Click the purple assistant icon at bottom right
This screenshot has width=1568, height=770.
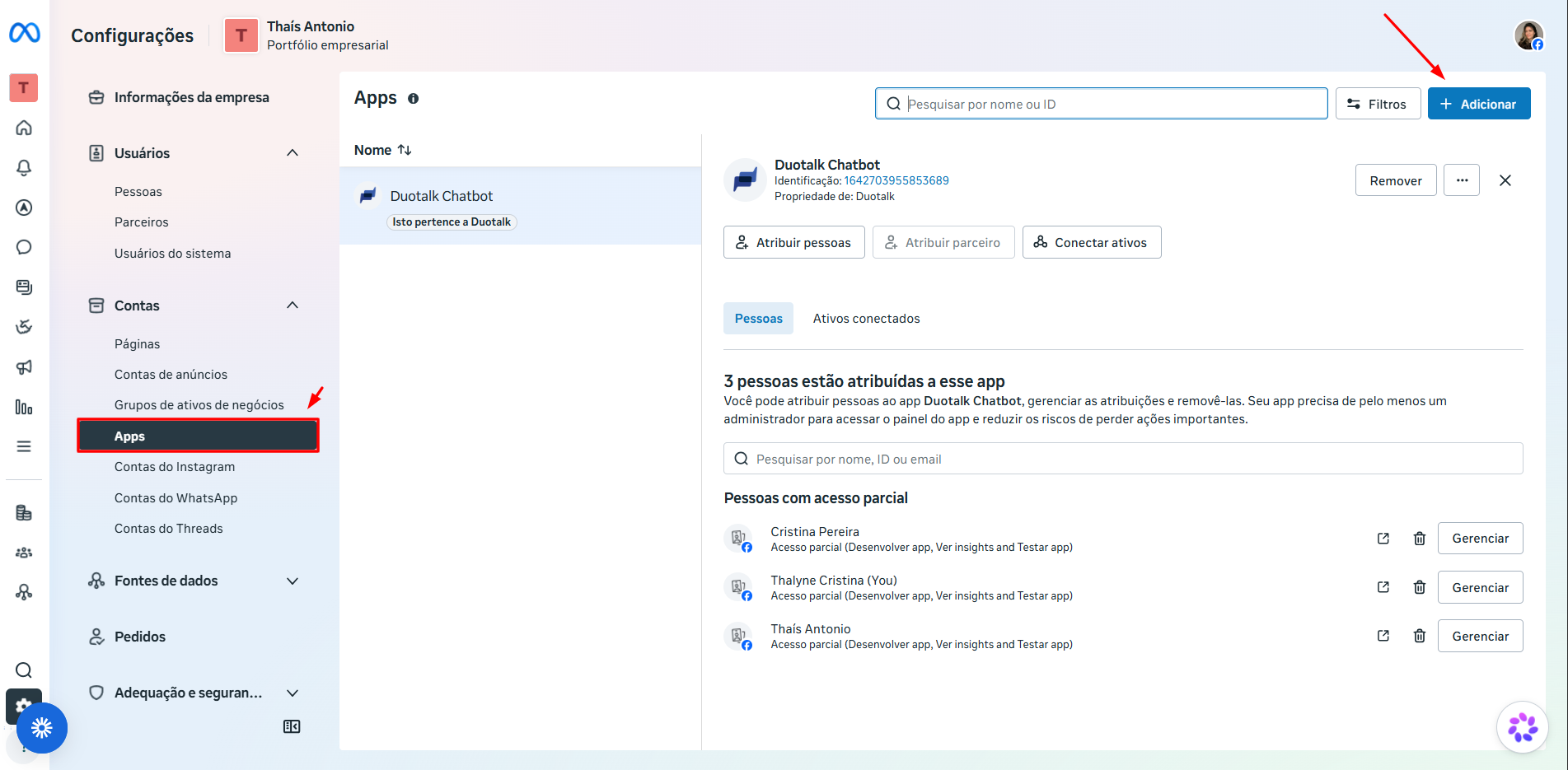(1523, 727)
